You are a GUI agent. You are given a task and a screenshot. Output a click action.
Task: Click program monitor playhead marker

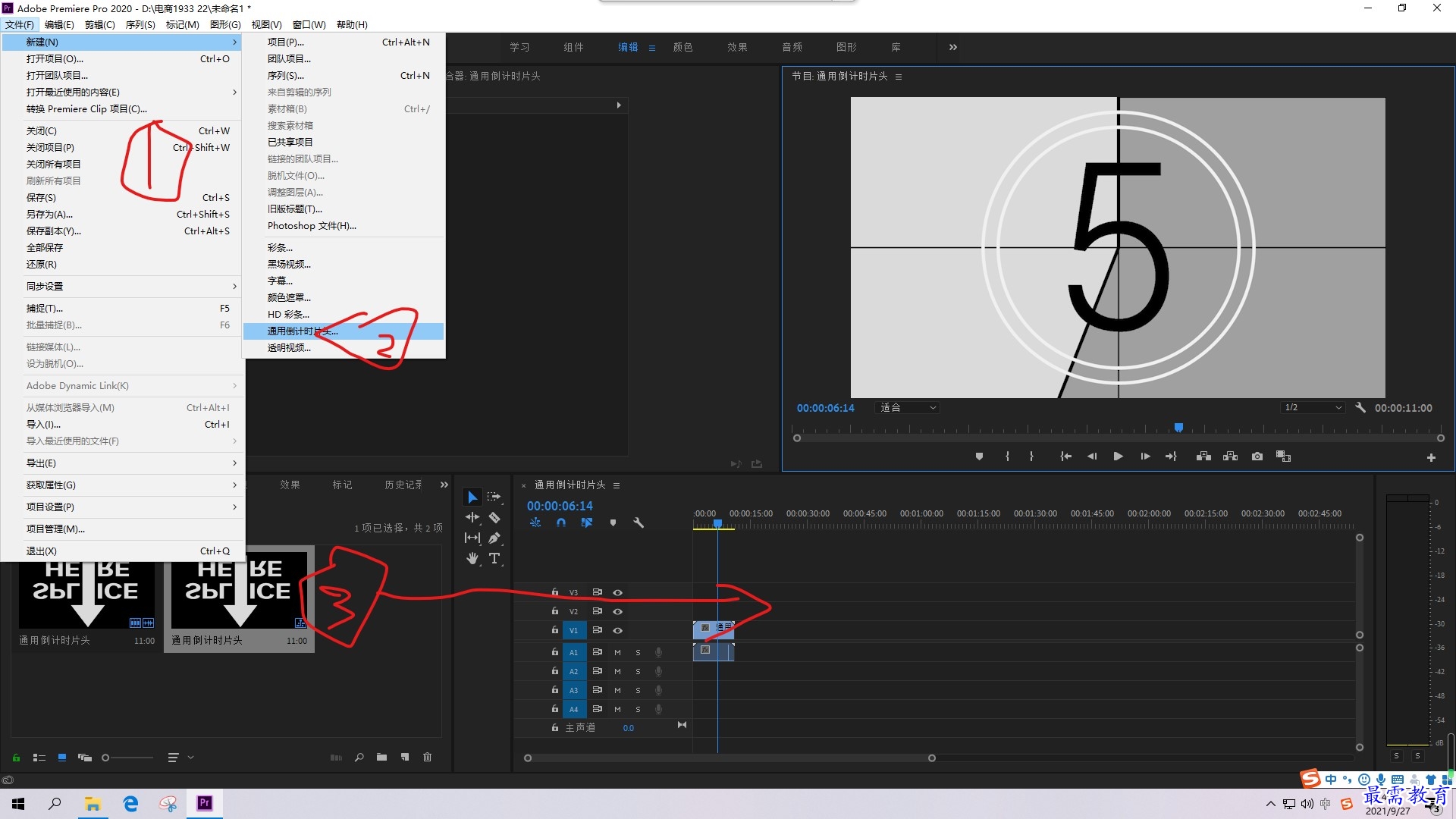(x=1178, y=428)
